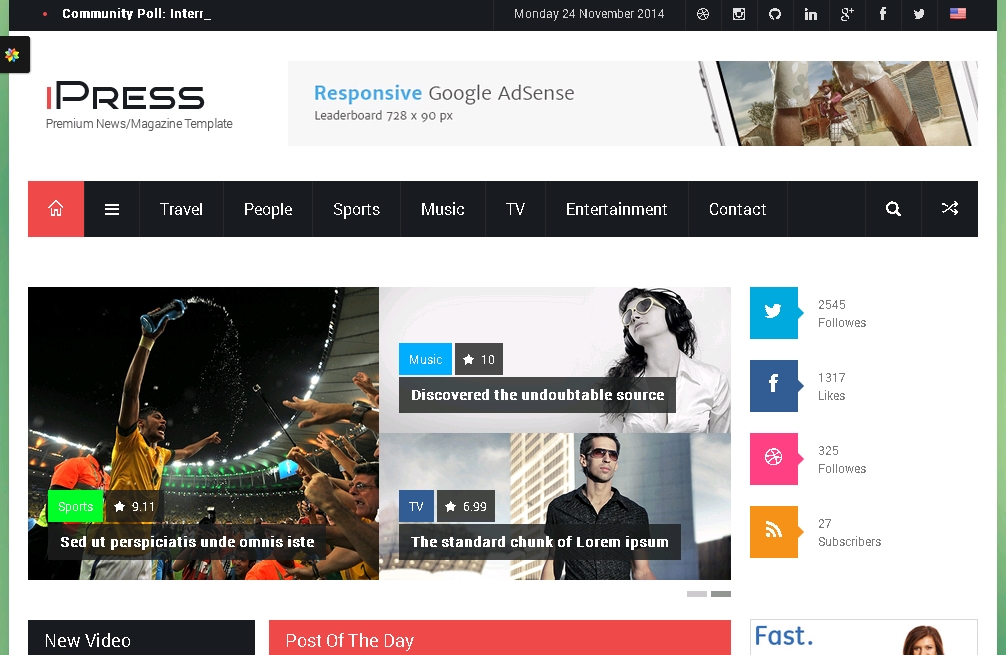Click the Dribbble icon in top bar
Screen dimensions: 1006x655
tap(703, 14)
